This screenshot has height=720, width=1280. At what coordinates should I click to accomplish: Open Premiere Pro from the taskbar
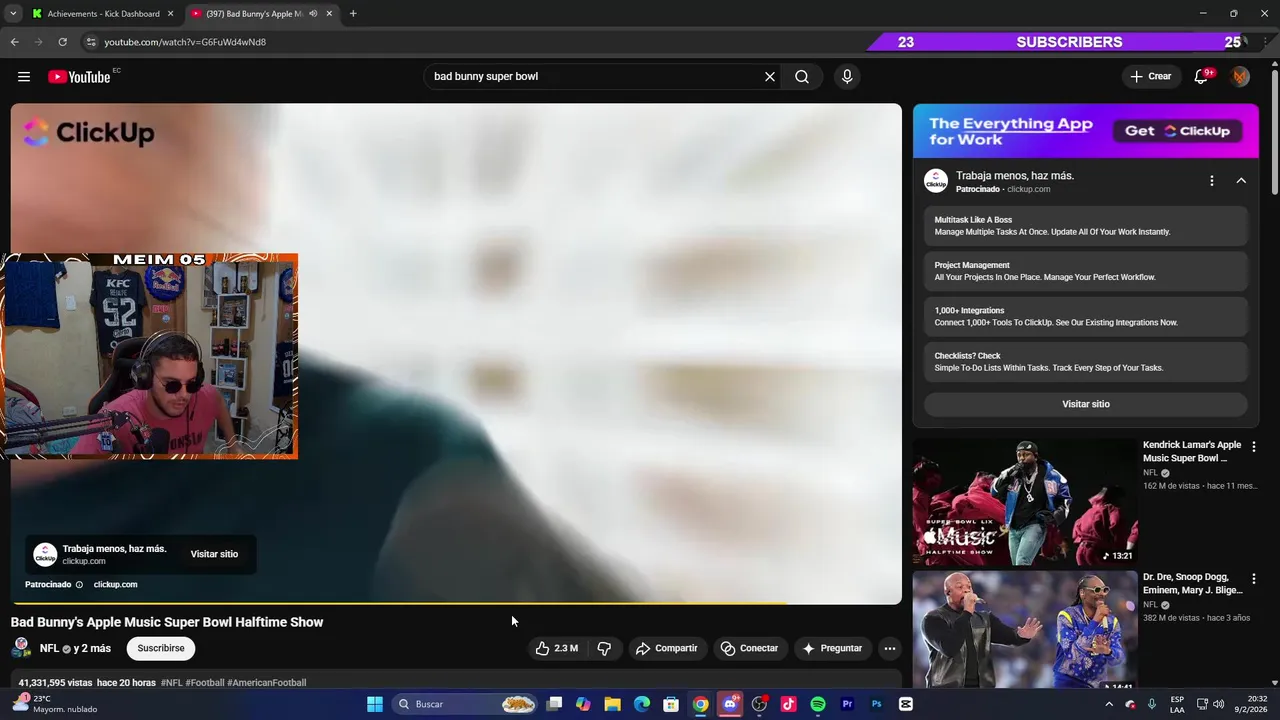pyautogui.click(x=847, y=704)
